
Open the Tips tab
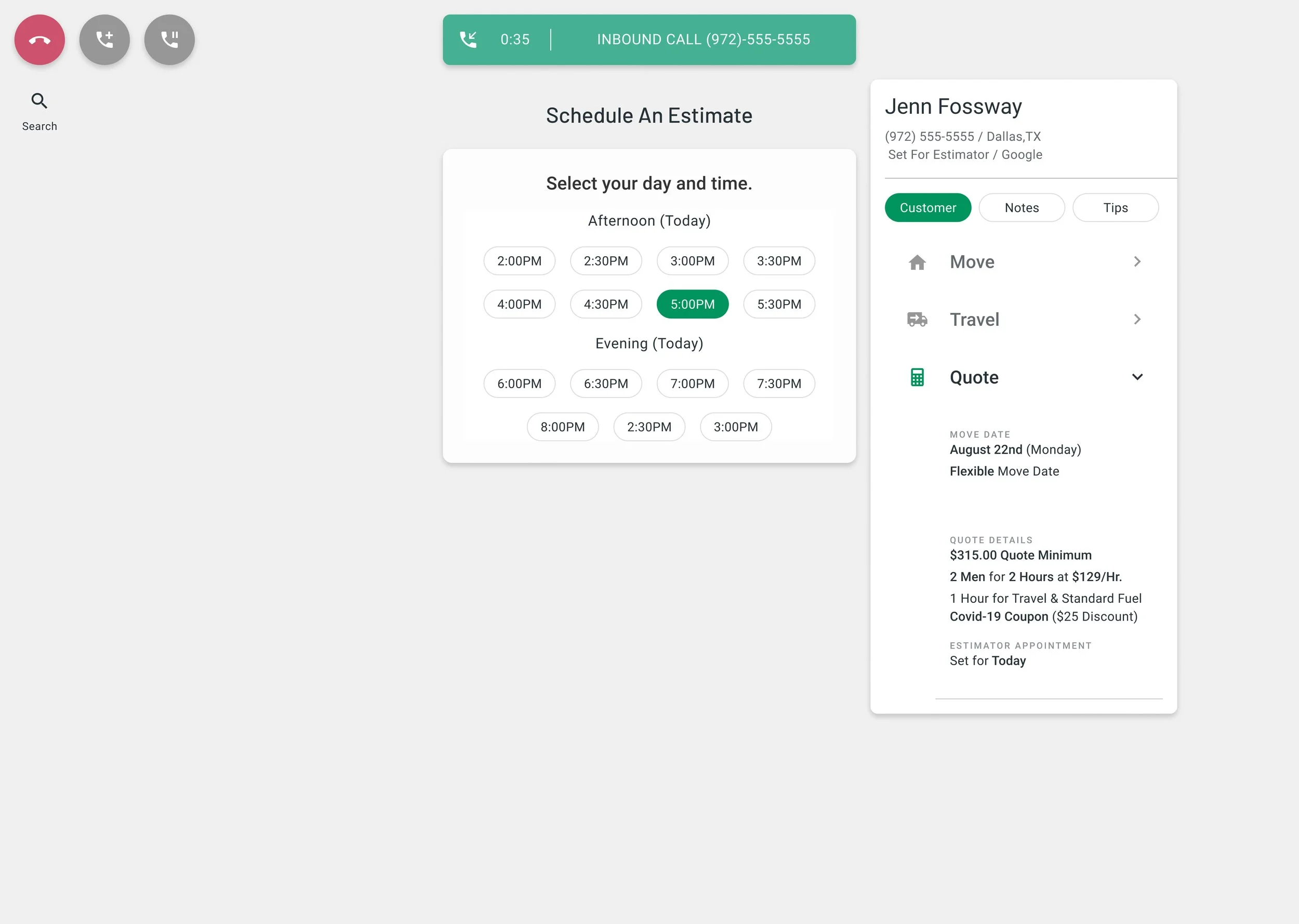1115,208
